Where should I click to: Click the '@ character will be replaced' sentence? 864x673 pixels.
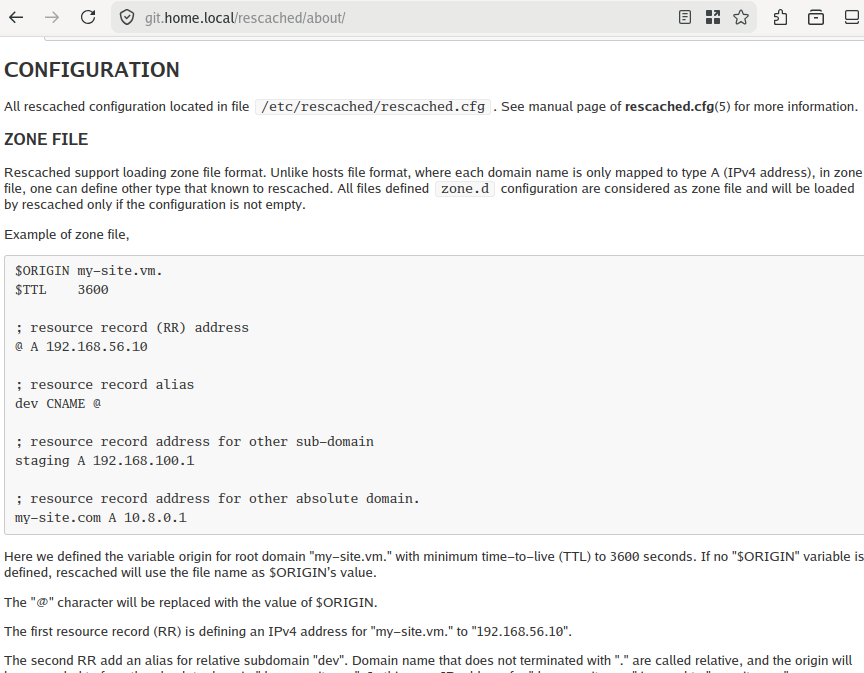pos(191,602)
